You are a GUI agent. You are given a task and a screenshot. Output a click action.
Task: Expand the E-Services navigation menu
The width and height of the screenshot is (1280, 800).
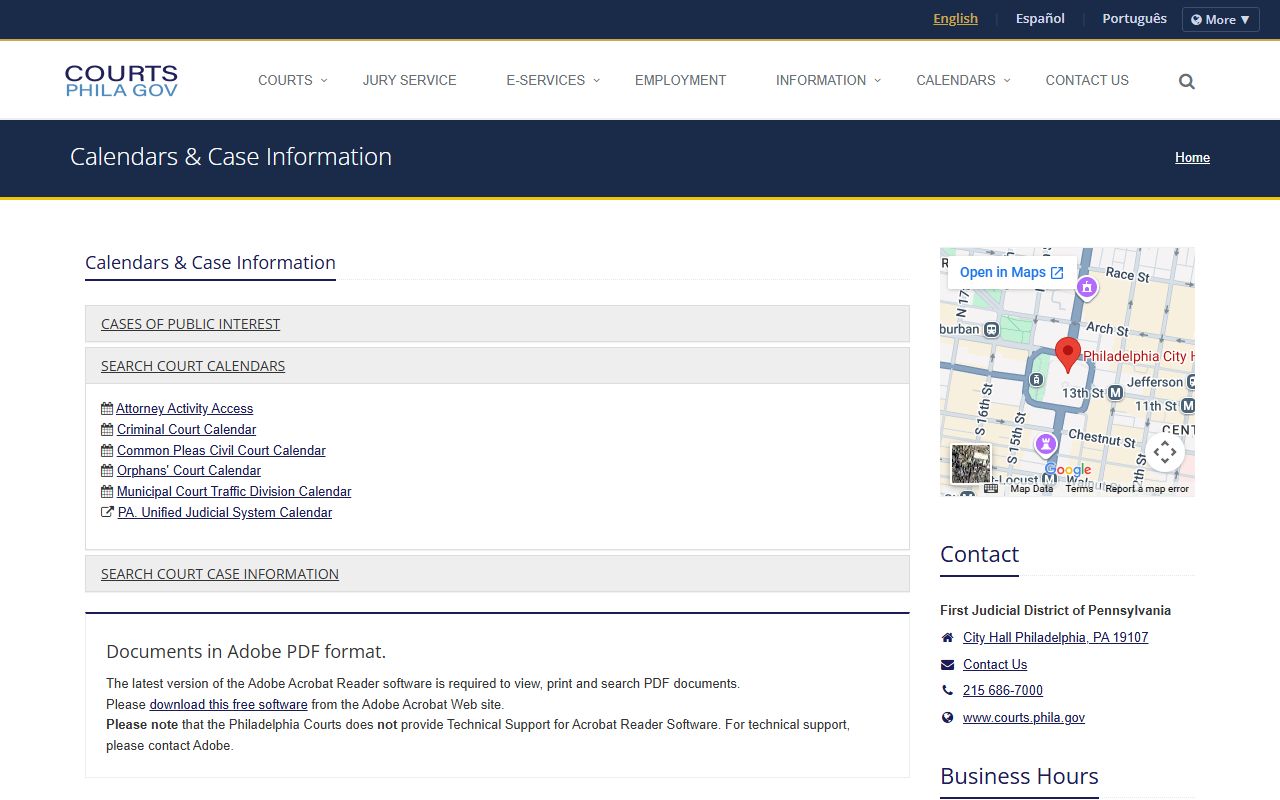553,80
